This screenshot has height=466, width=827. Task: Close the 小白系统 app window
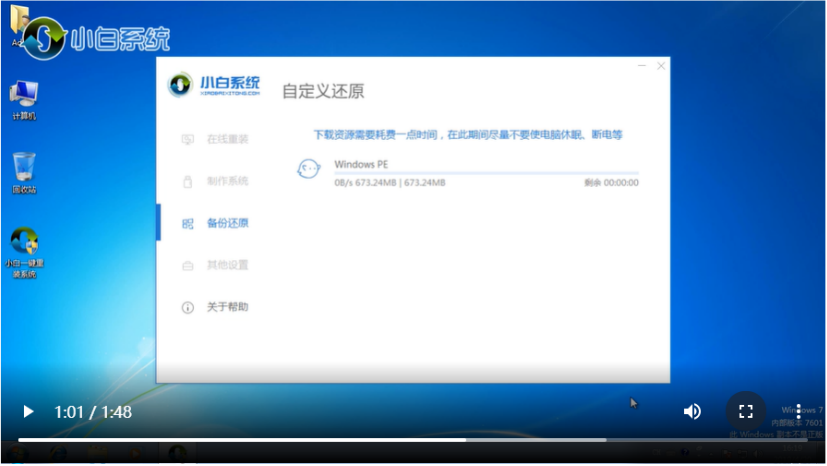pyautogui.click(x=661, y=66)
